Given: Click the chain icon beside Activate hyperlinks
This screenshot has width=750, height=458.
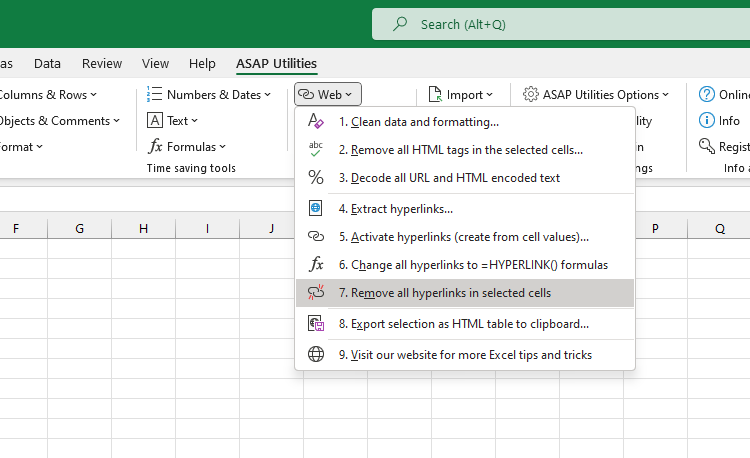Looking at the screenshot, I should click(316, 237).
